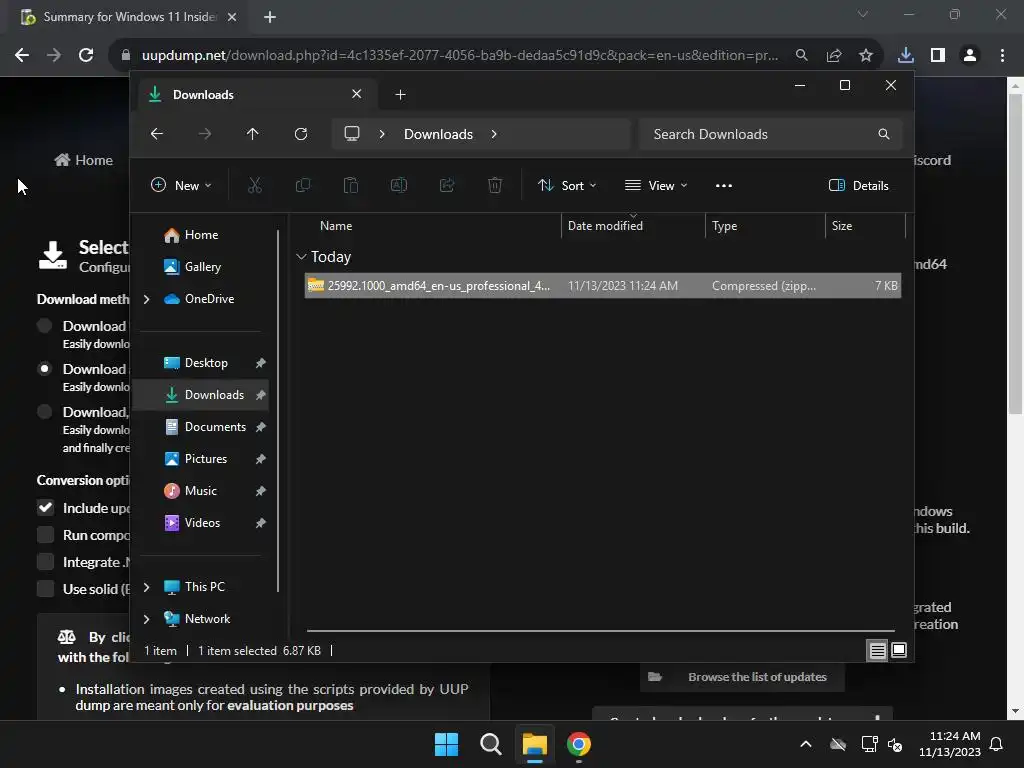Open the See more ellipsis menu
The width and height of the screenshot is (1024, 768).
(724, 185)
